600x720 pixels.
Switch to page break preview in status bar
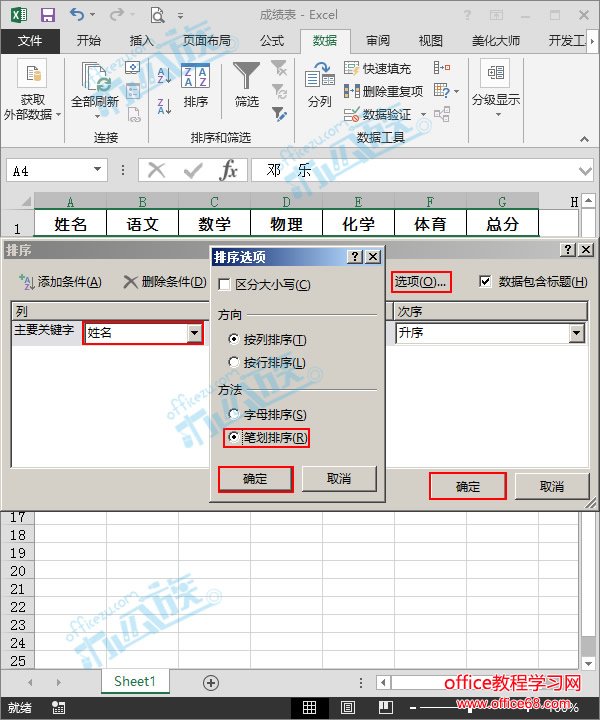[x=386, y=708]
